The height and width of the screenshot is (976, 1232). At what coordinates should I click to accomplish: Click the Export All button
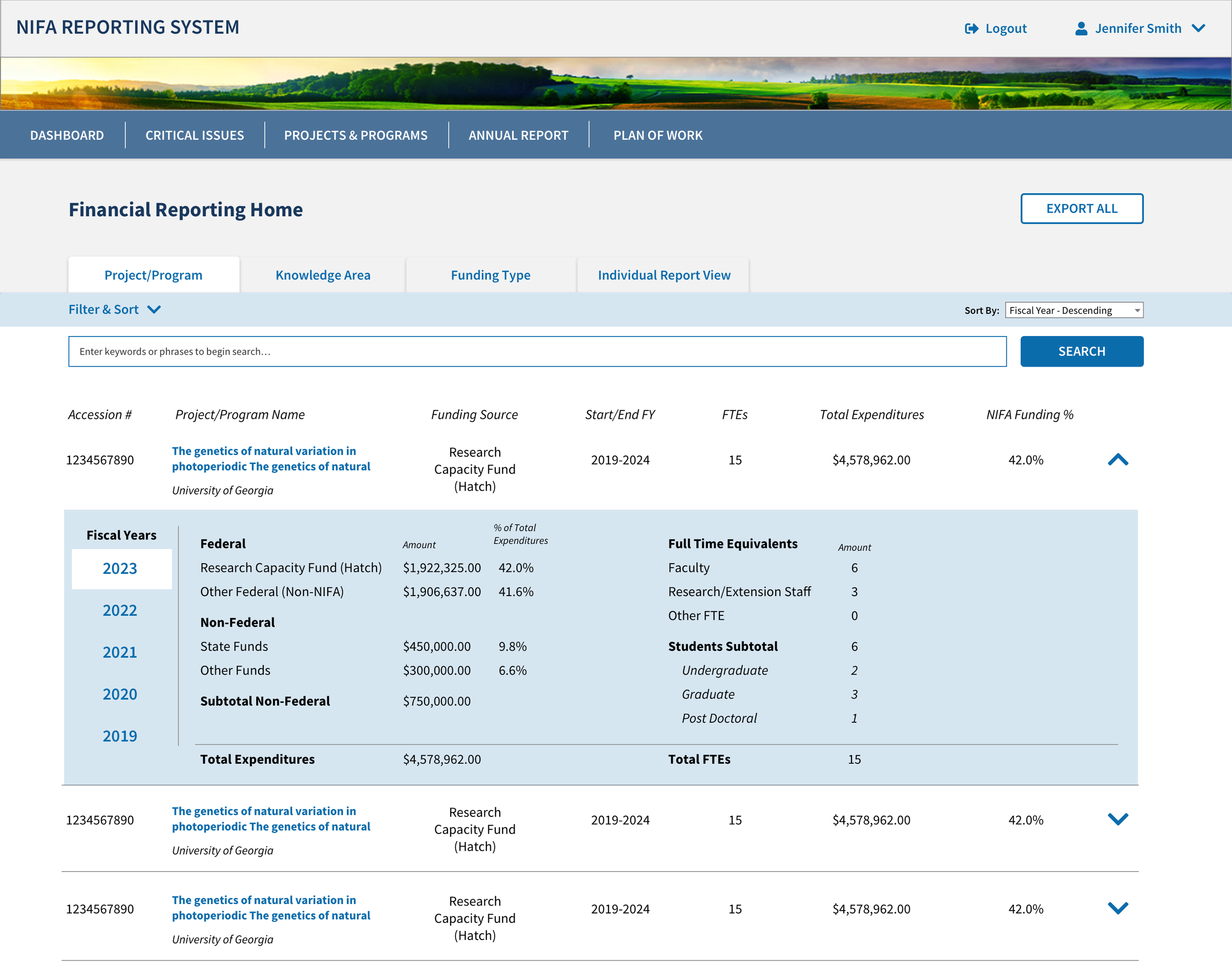(x=1081, y=208)
